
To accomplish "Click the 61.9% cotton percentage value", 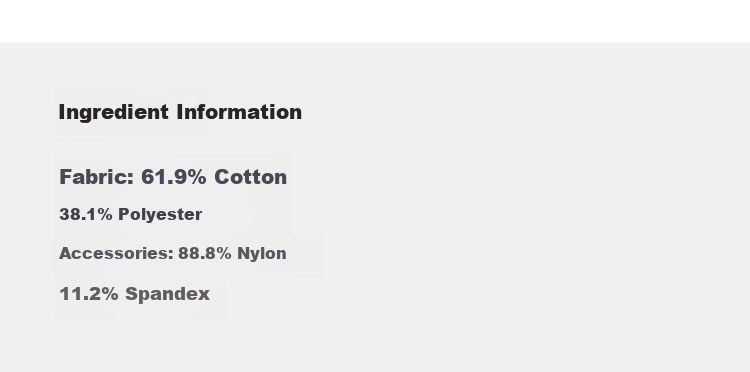I will coord(174,177).
